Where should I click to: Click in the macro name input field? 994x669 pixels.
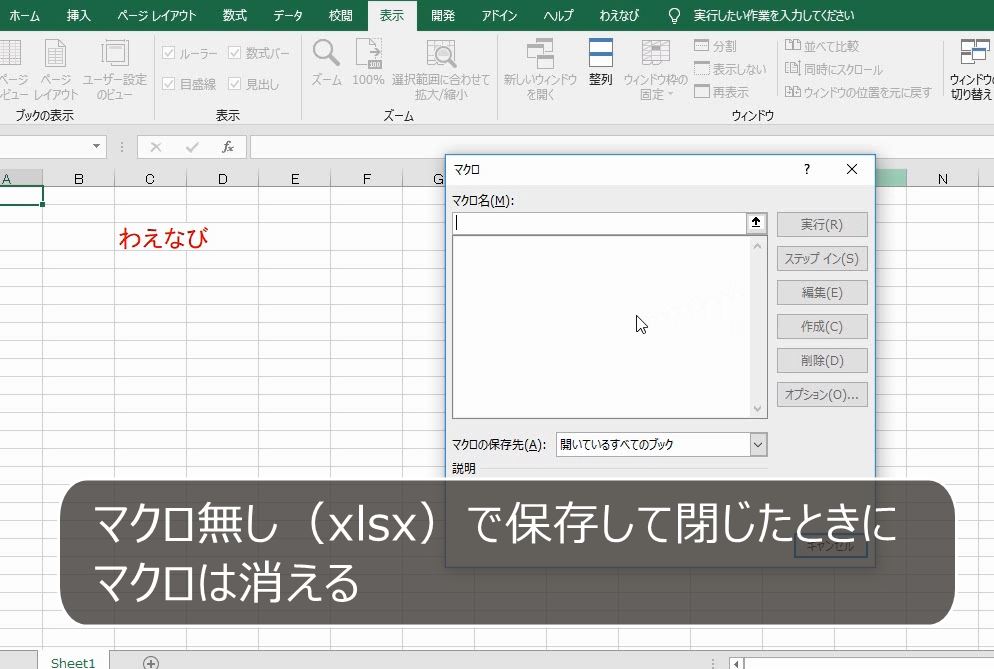point(600,223)
